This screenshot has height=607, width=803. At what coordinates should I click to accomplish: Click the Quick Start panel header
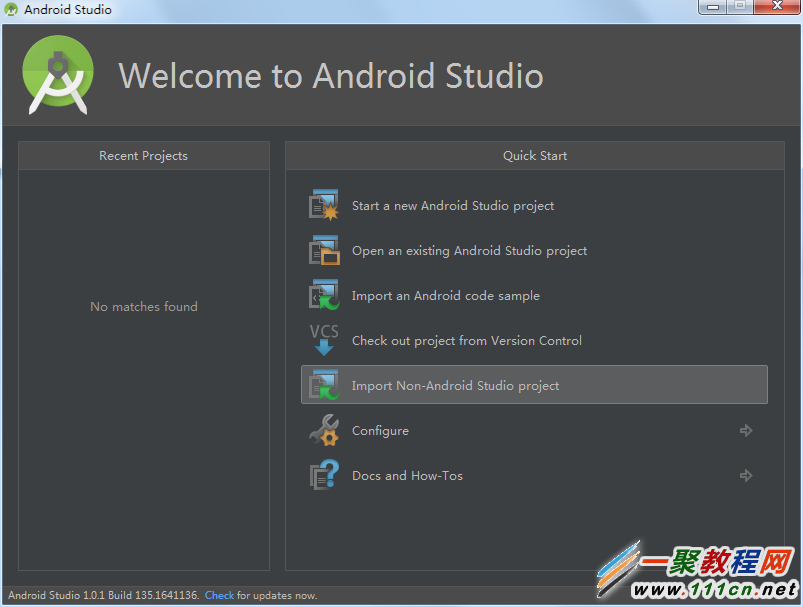(x=535, y=156)
